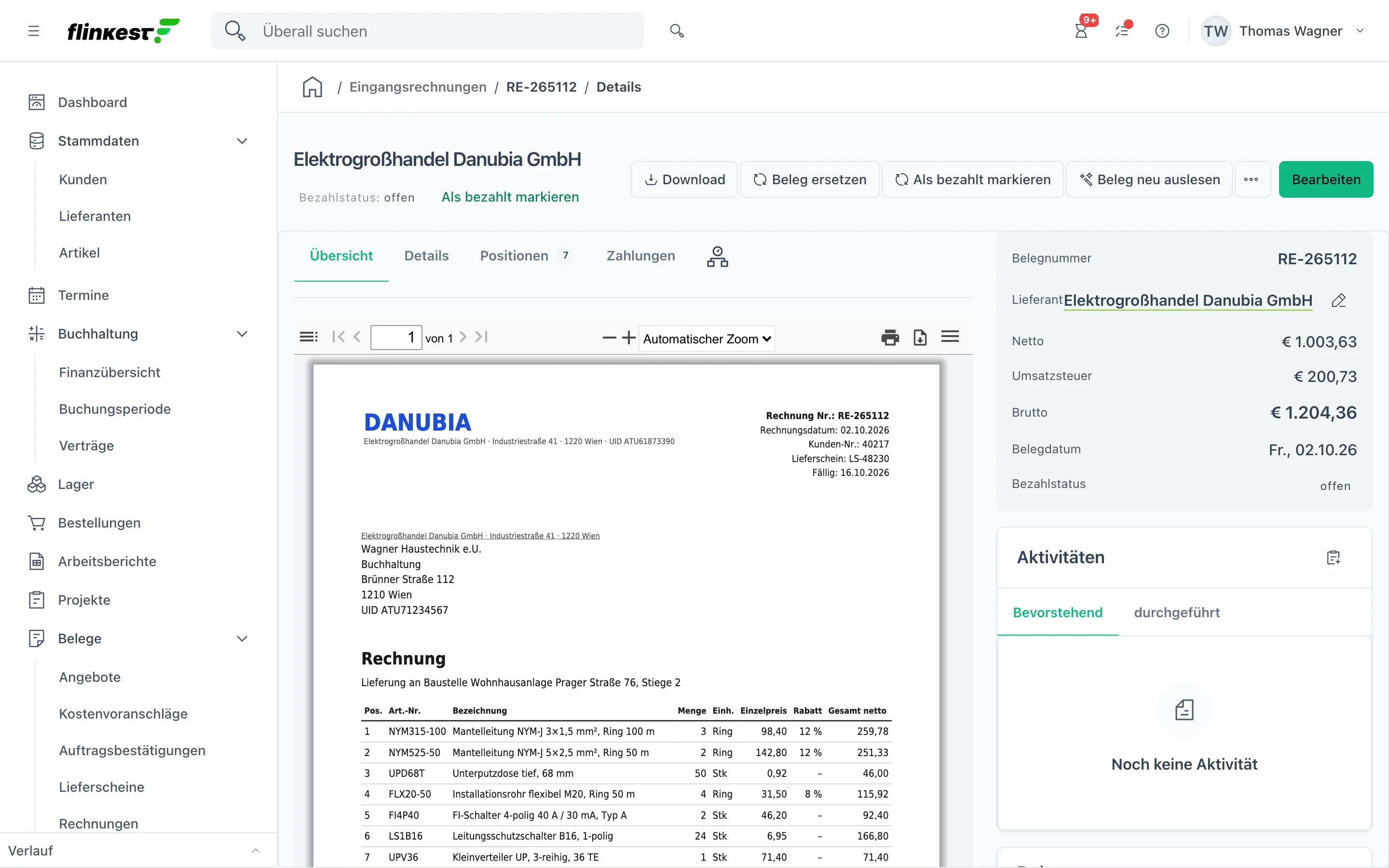
Task: Add activity with the clipboard plus icon
Action: [1334, 557]
